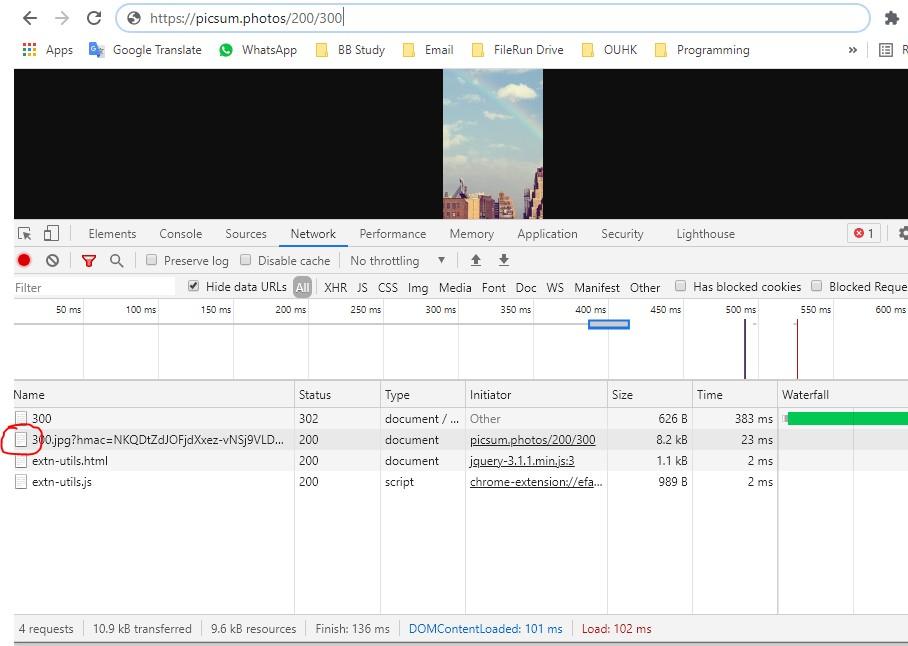Select the Network tab
Screen dimensions: 908x646
313,234
